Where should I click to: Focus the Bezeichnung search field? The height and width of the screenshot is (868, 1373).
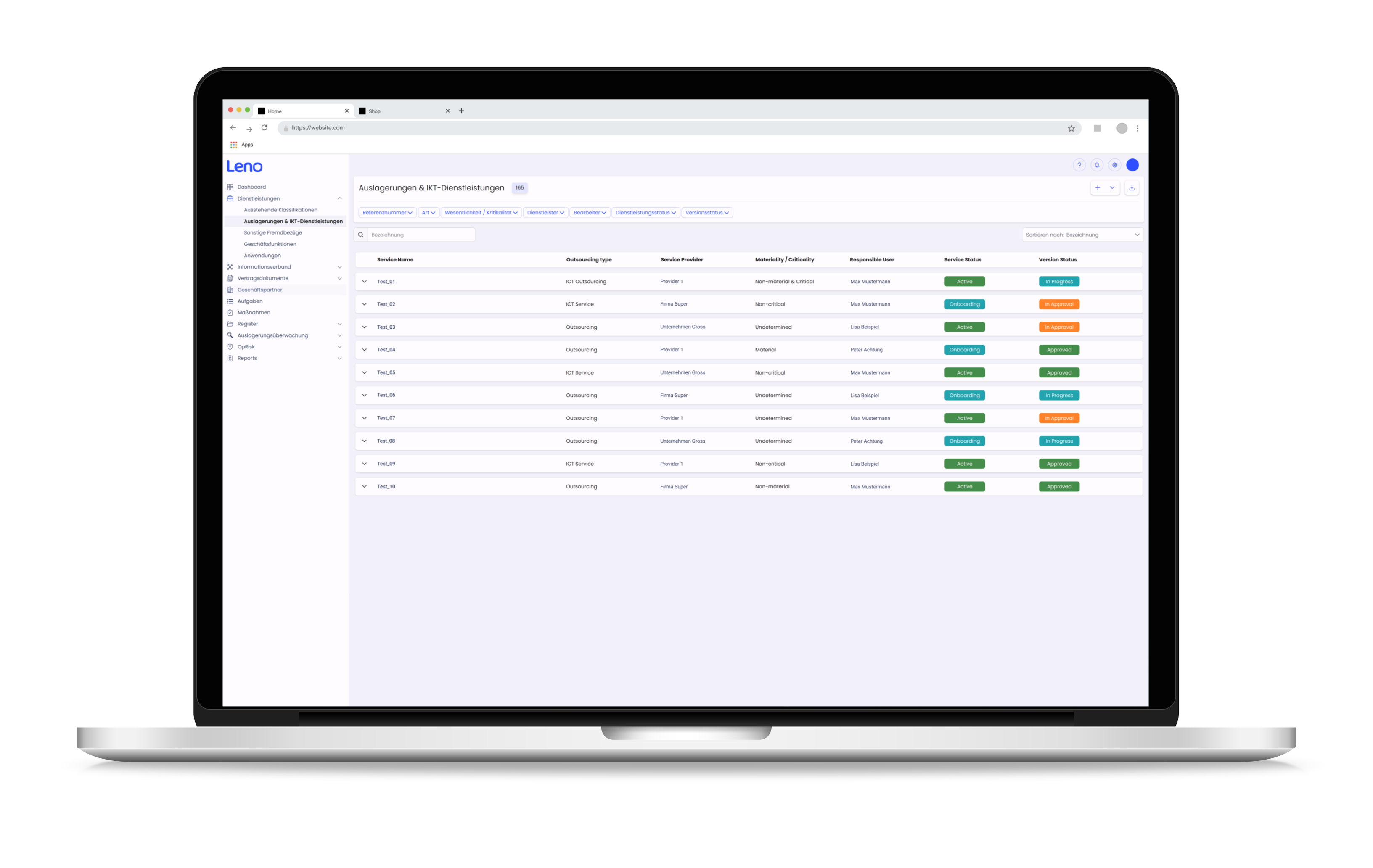[421, 235]
